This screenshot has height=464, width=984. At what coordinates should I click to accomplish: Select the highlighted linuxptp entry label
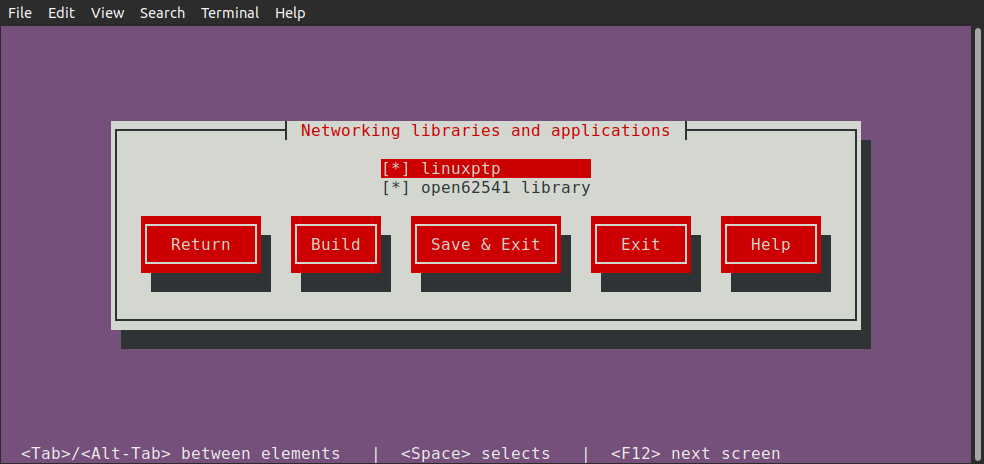pos(461,168)
